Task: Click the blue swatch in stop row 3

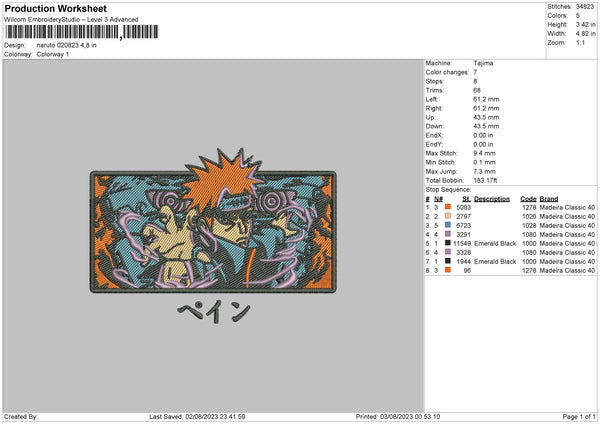Action: [447, 225]
